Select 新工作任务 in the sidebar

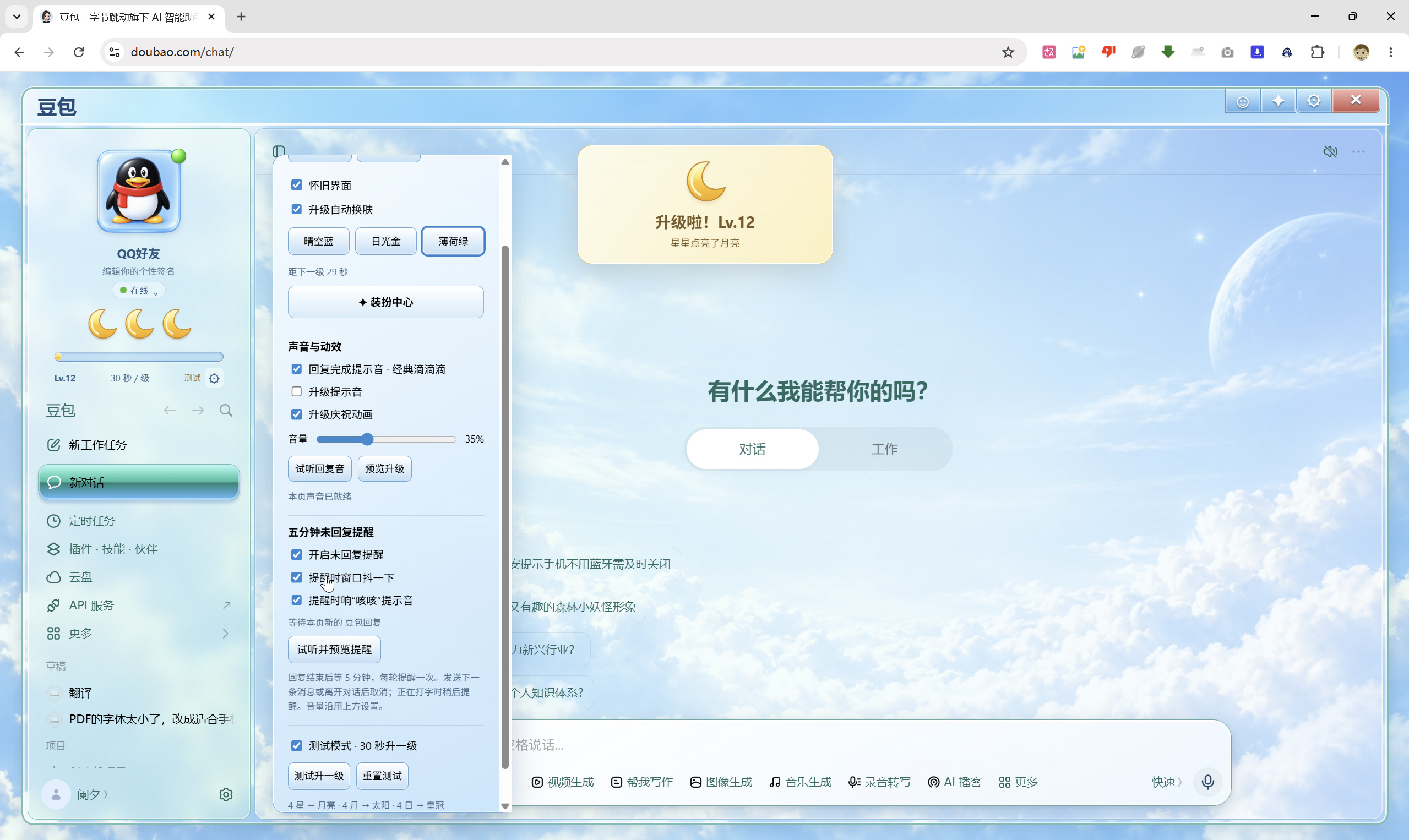coord(139,445)
